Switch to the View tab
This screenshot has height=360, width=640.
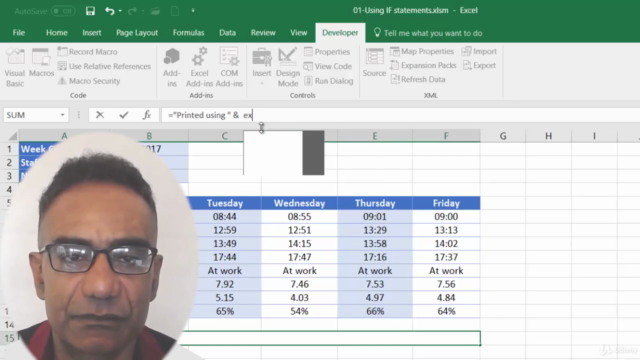(x=298, y=33)
